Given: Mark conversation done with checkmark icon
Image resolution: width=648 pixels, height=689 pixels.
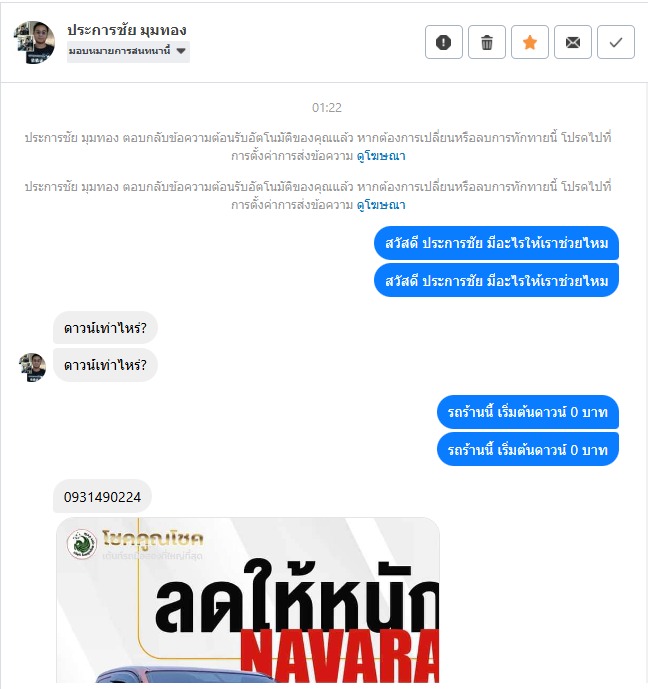Looking at the screenshot, I should click(616, 42).
